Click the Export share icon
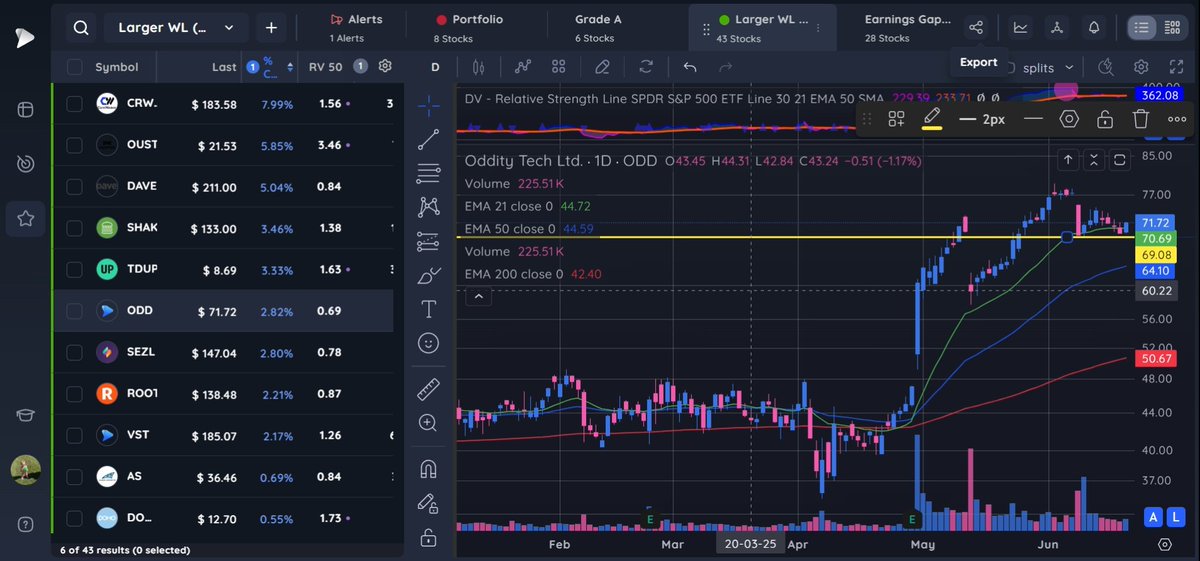 977,28
